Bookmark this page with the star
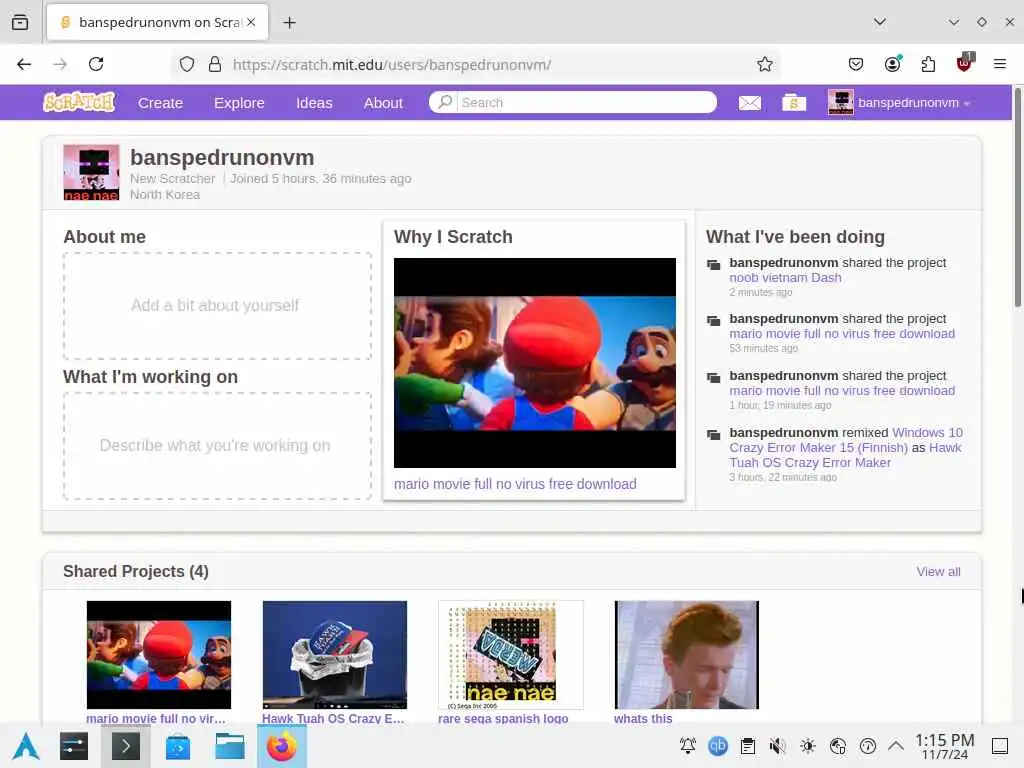This screenshot has height=768, width=1024. tap(765, 64)
